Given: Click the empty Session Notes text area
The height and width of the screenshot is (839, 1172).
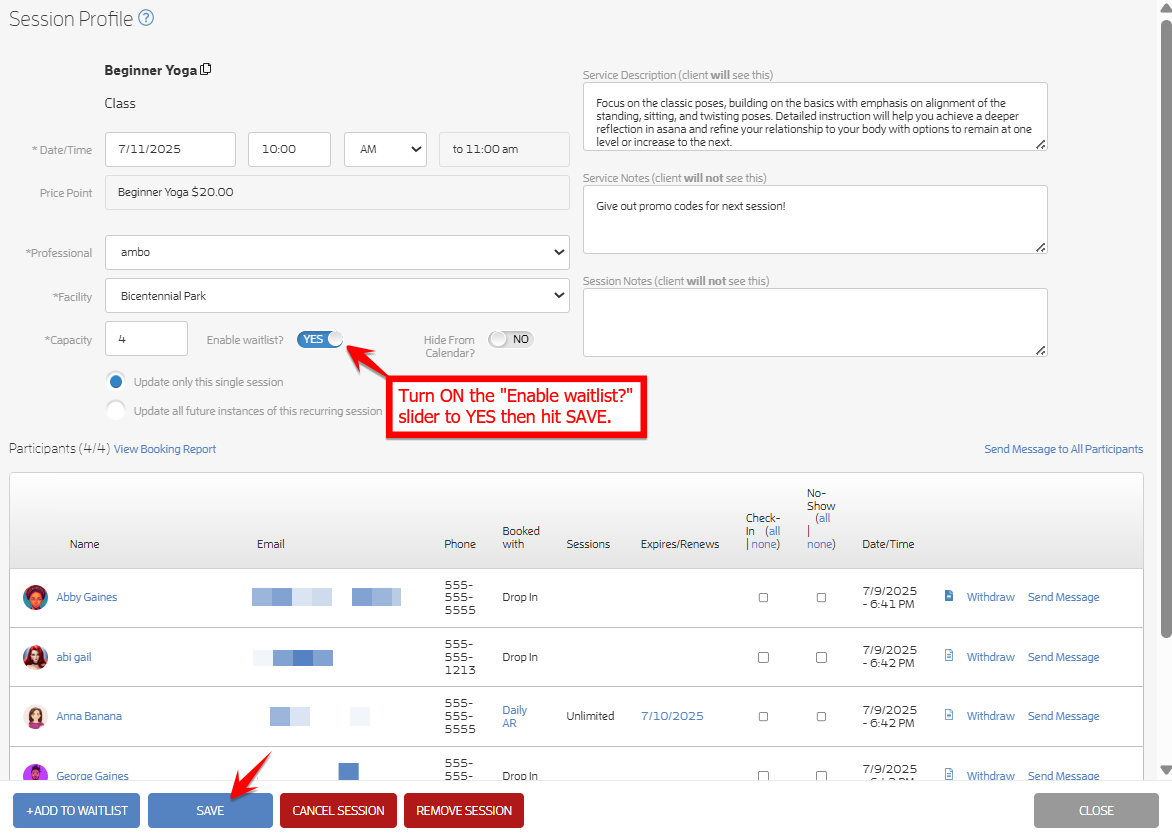Looking at the screenshot, I should point(815,322).
